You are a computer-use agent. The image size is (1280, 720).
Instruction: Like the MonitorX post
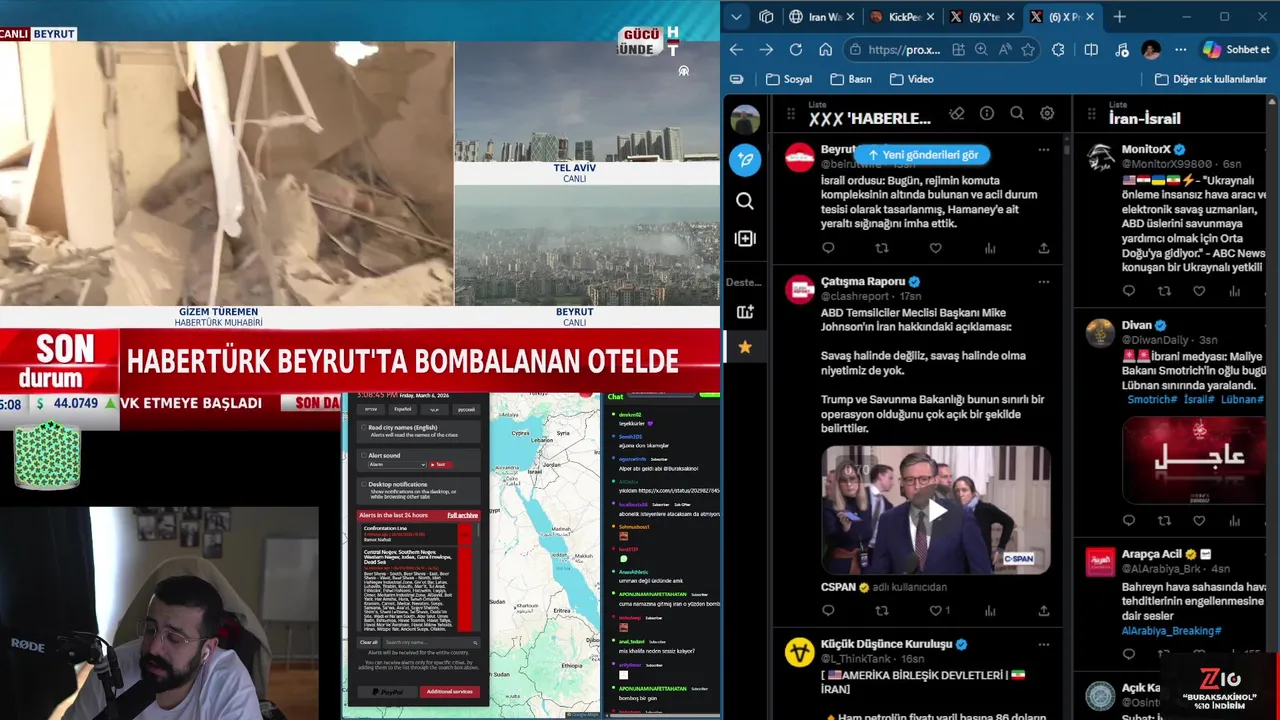(x=1199, y=291)
